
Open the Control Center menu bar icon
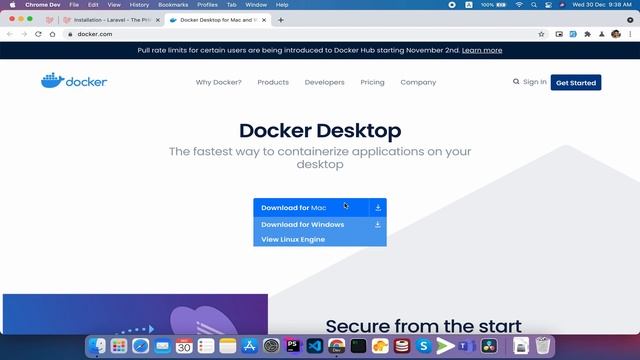548,5
